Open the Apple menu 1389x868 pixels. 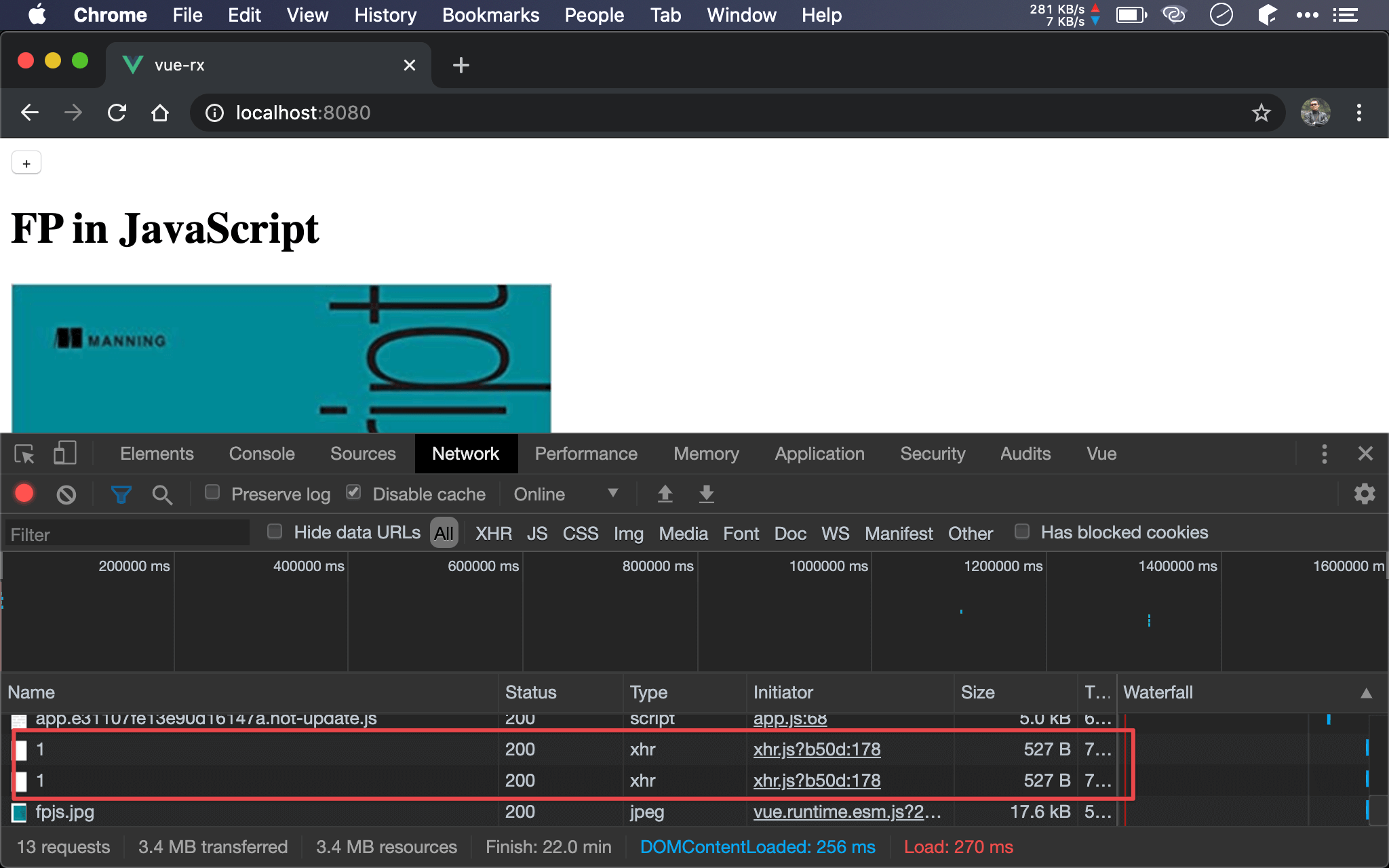click(37, 14)
